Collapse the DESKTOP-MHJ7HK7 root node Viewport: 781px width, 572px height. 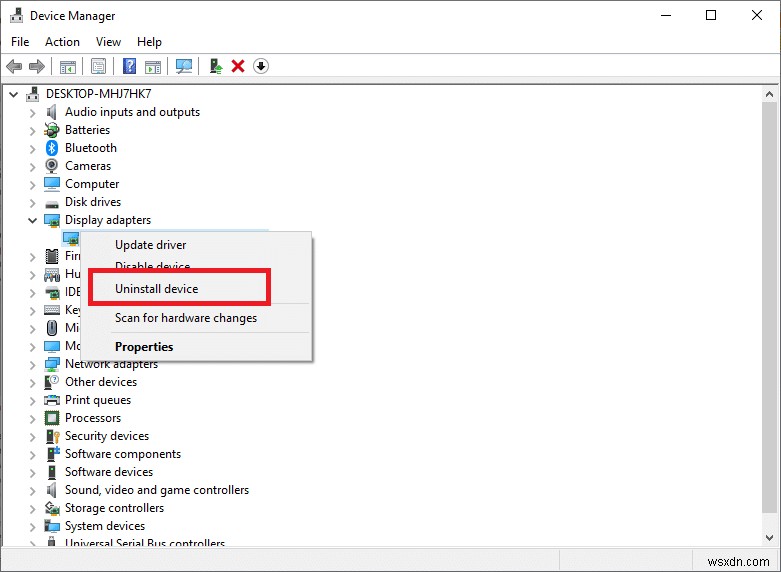coord(13,94)
